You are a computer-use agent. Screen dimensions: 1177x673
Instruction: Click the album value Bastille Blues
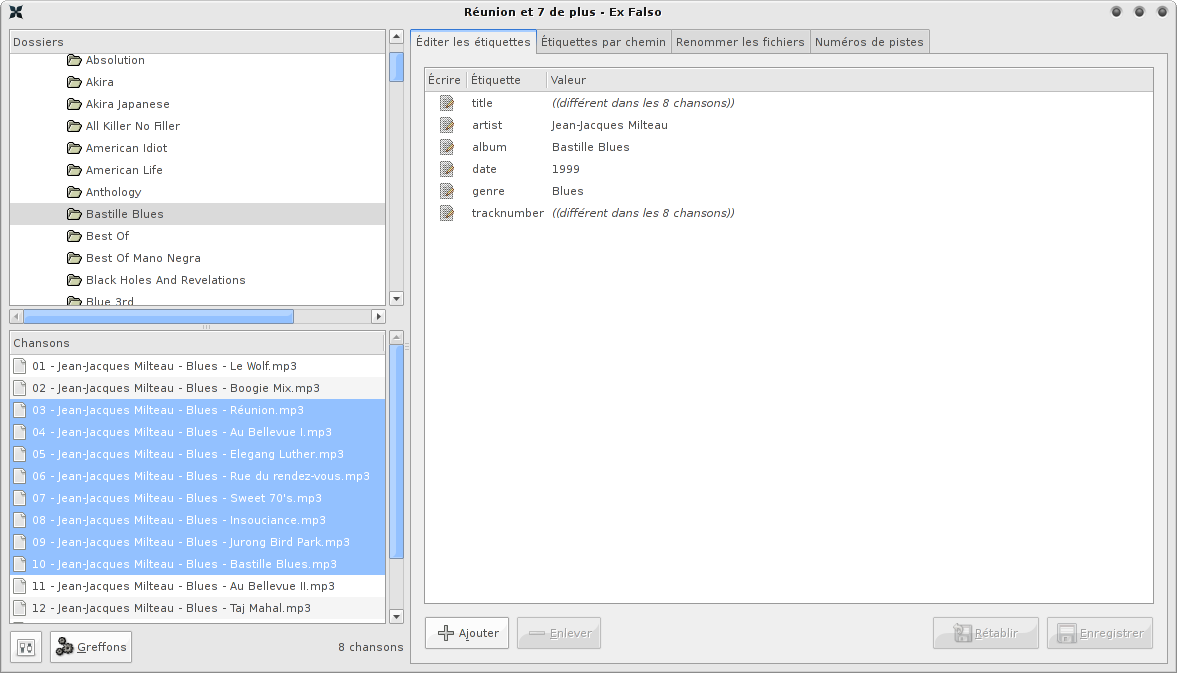591,147
